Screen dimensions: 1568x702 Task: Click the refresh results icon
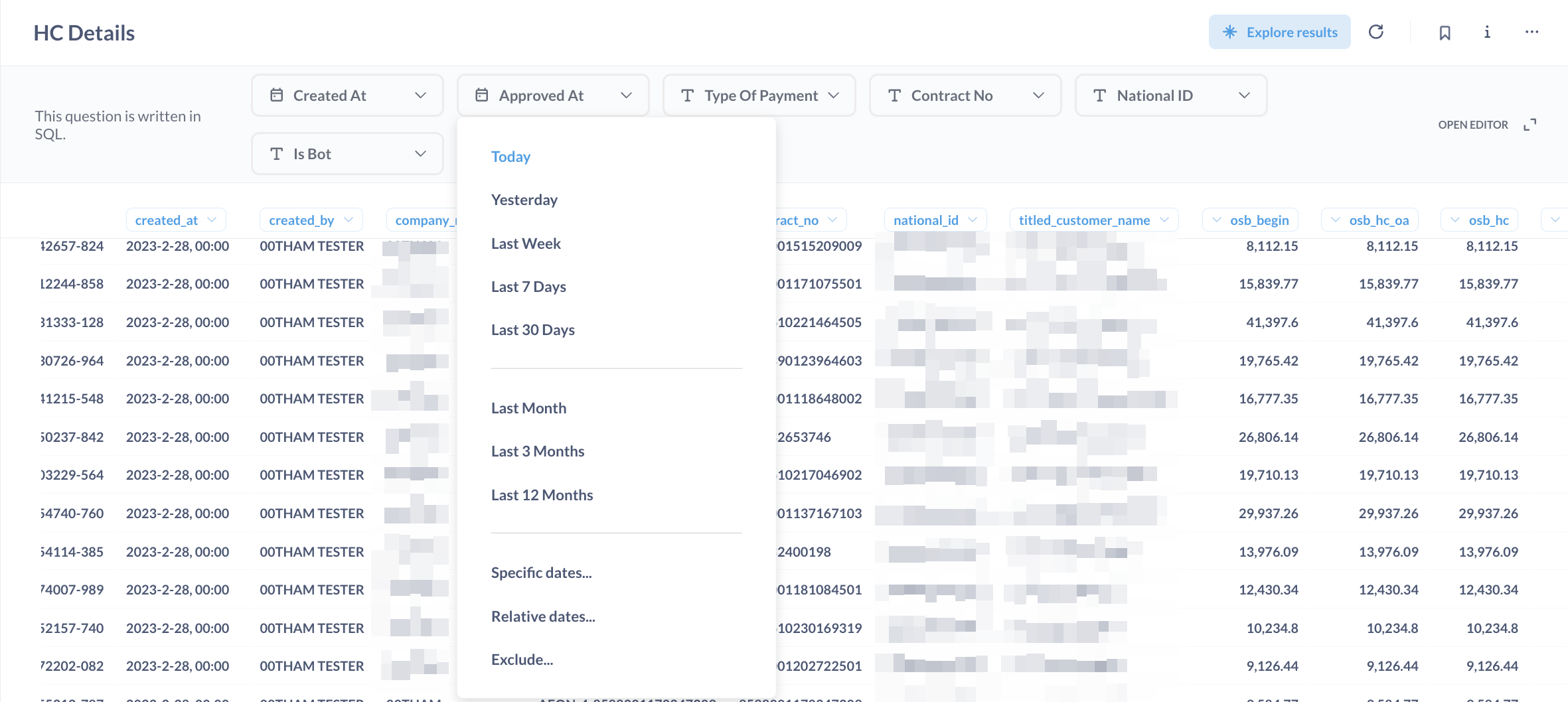click(1376, 32)
